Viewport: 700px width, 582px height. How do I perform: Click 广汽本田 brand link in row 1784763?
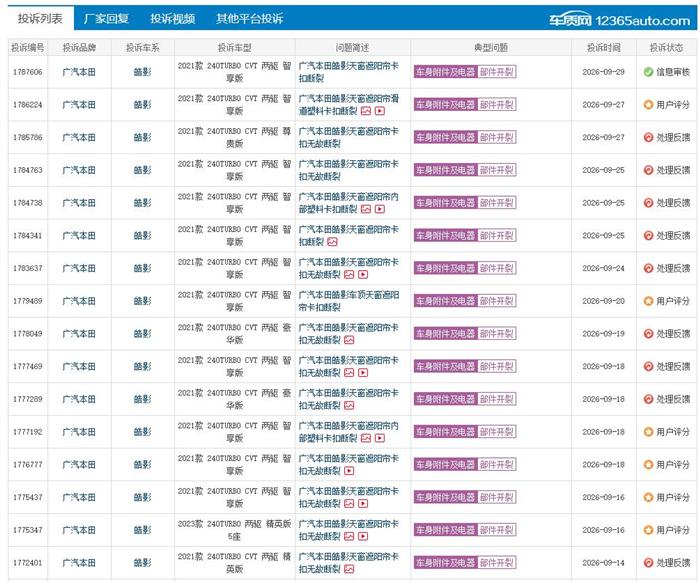click(x=79, y=170)
